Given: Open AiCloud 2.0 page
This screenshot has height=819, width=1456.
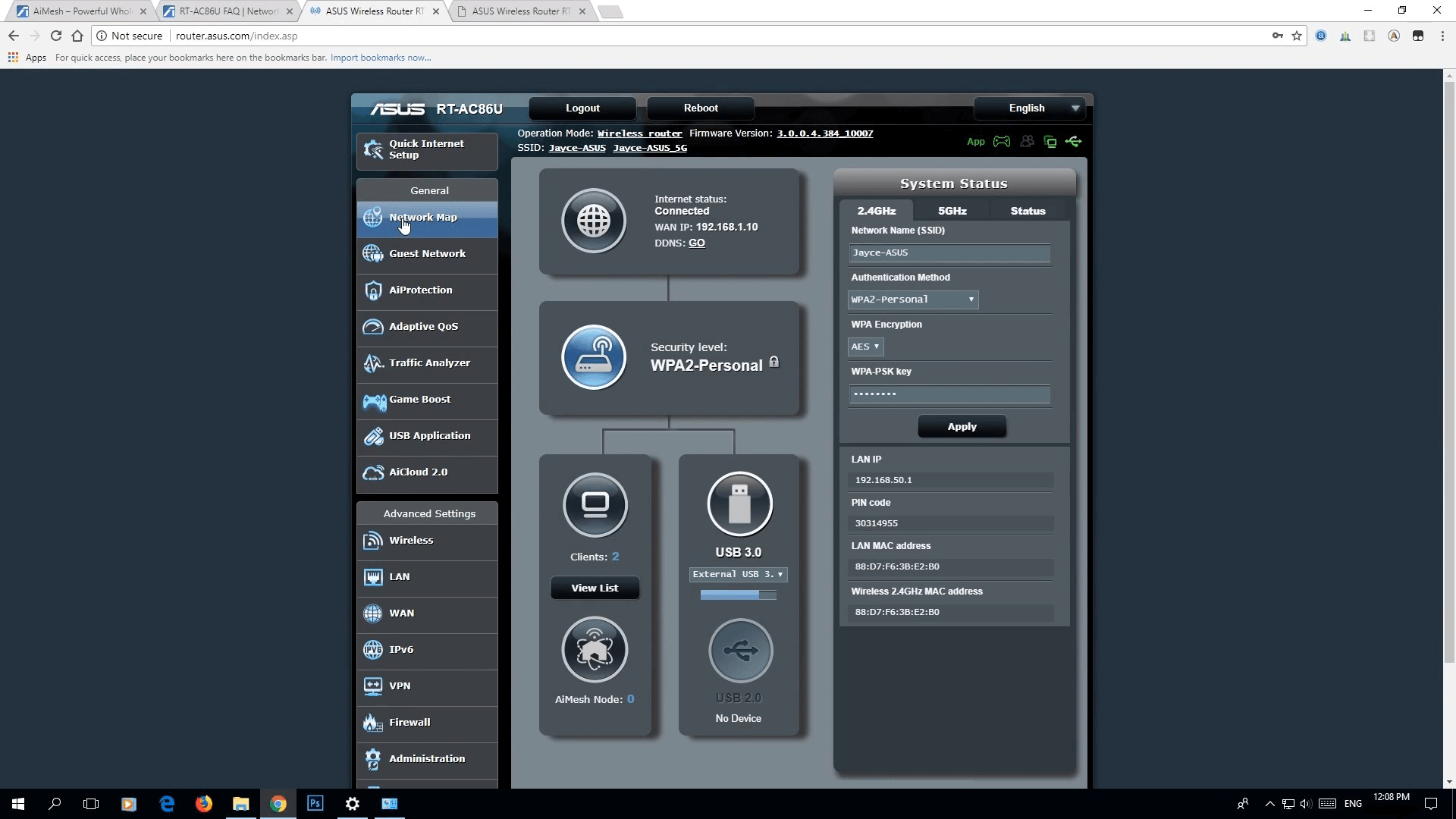Looking at the screenshot, I should pos(427,472).
